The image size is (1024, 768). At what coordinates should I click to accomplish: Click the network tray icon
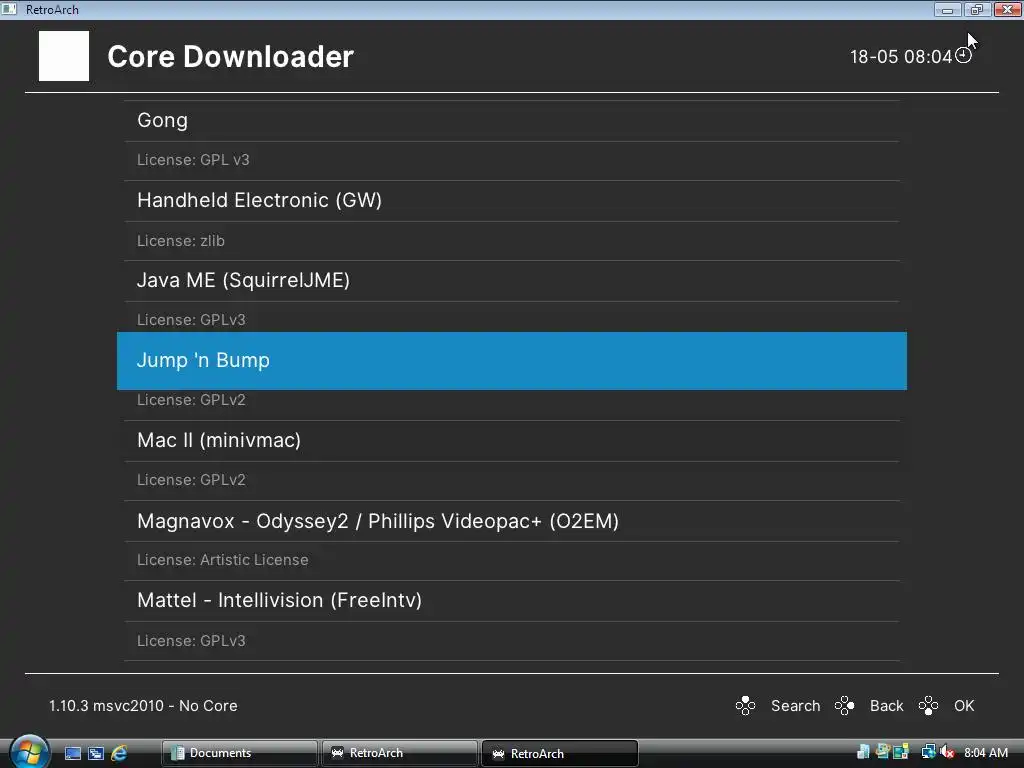[x=928, y=752]
